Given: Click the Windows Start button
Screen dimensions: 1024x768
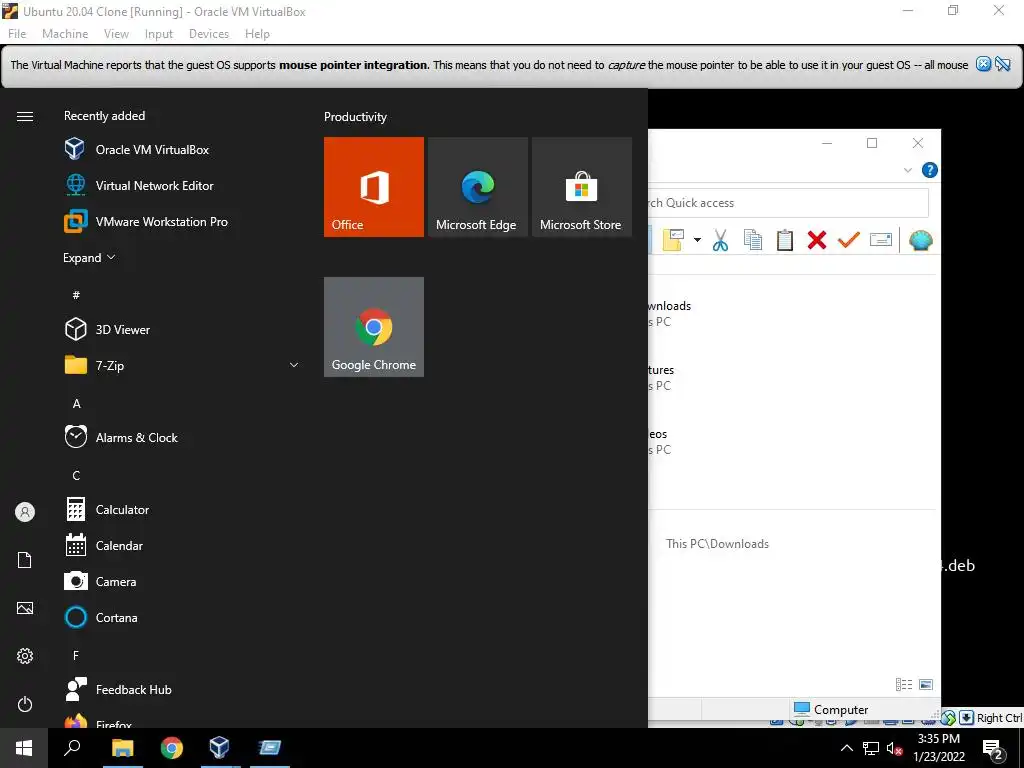Looking at the screenshot, I should coord(24,748).
